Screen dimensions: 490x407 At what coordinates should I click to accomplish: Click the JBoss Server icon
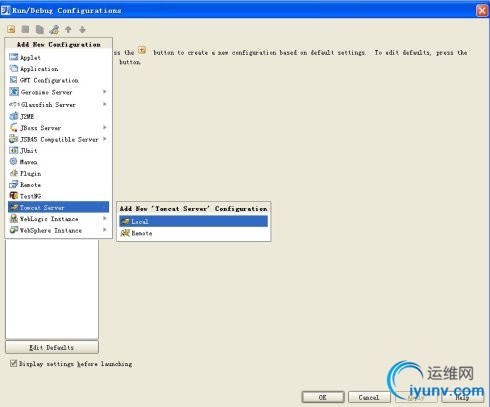14,127
